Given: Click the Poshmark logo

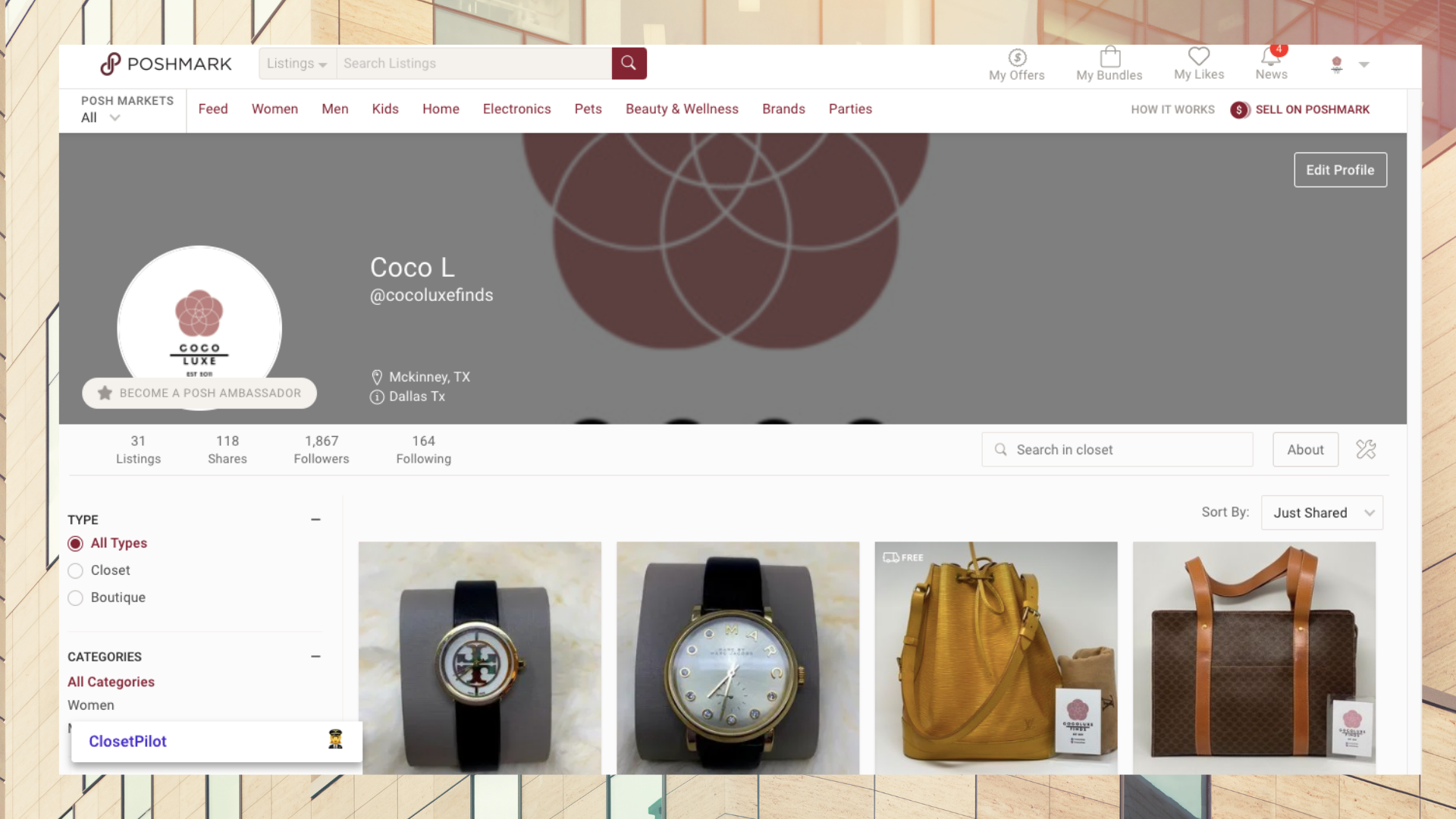Looking at the screenshot, I should pos(166,64).
